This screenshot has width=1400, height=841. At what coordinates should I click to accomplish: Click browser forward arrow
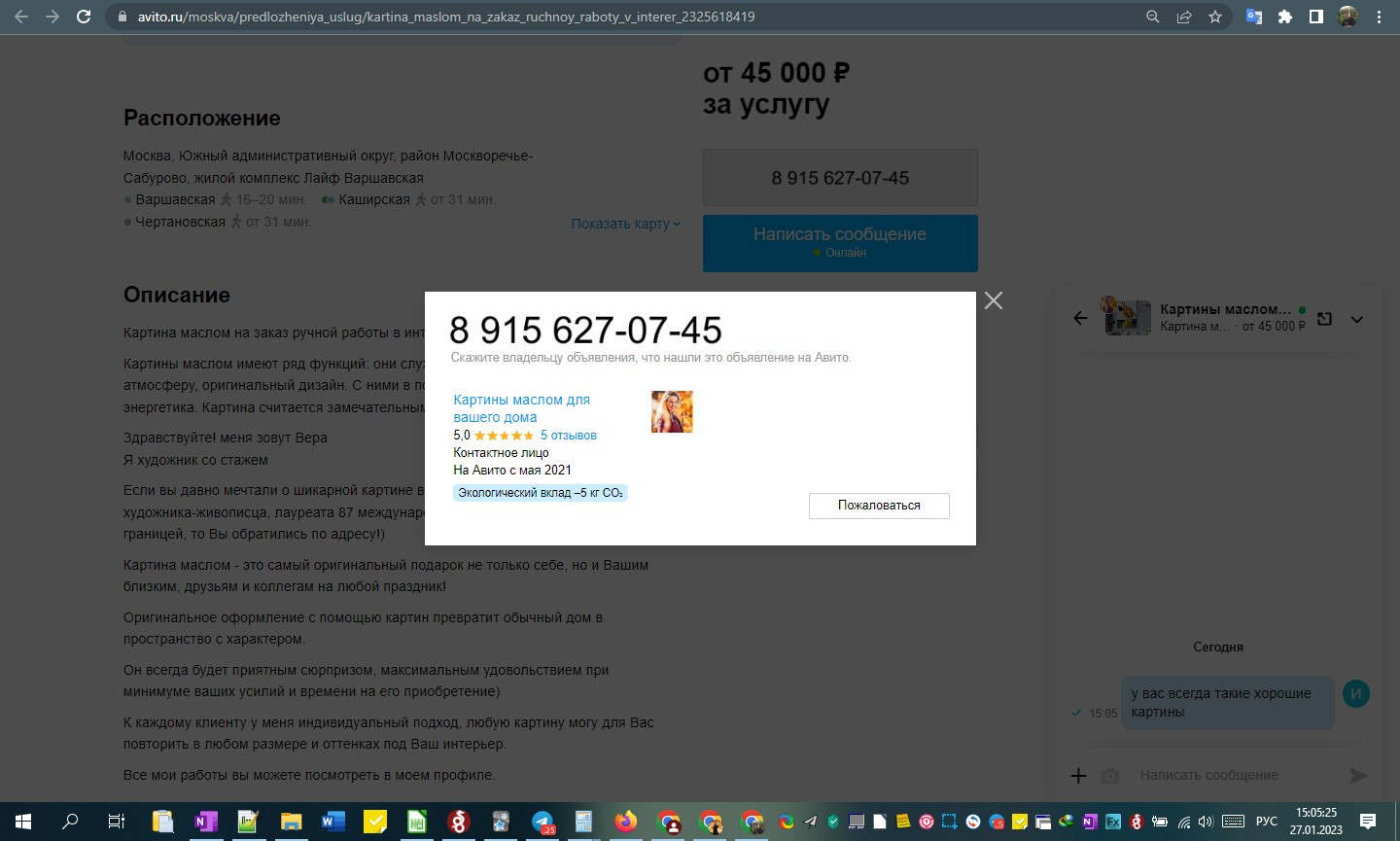(x=52, y=17)
